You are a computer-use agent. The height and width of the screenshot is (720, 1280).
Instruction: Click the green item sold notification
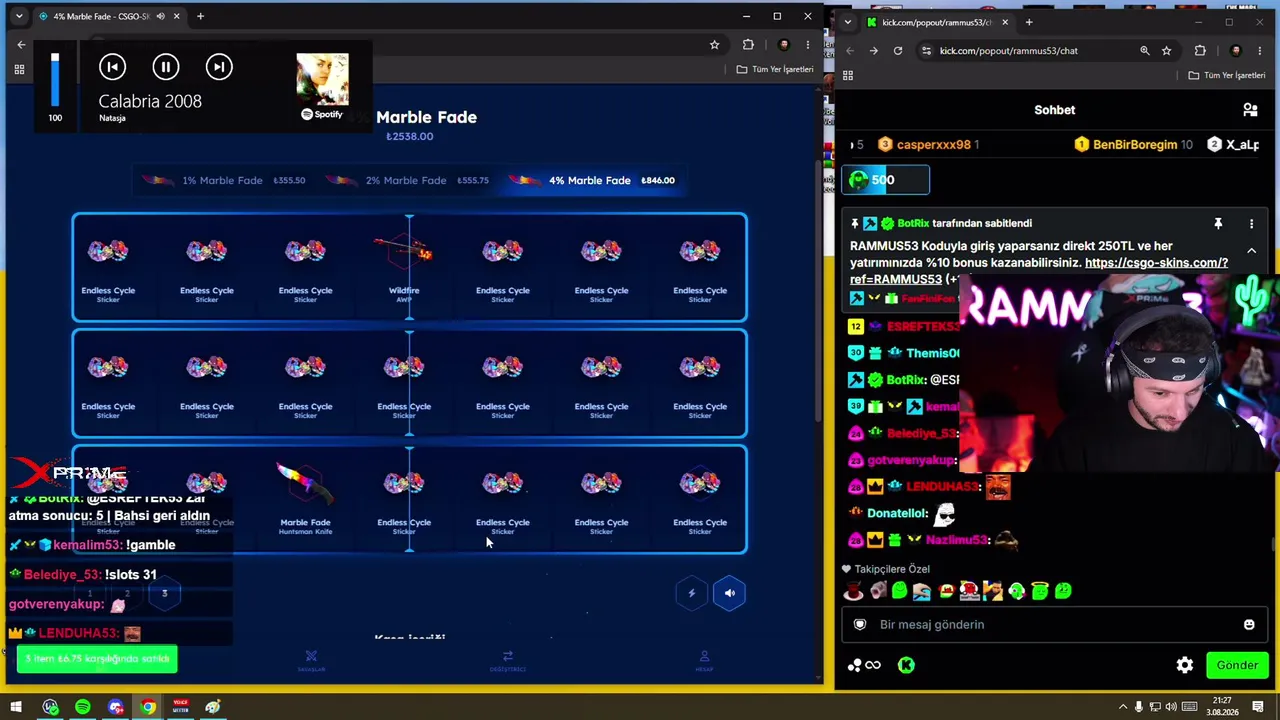click(x=97, y=659)
